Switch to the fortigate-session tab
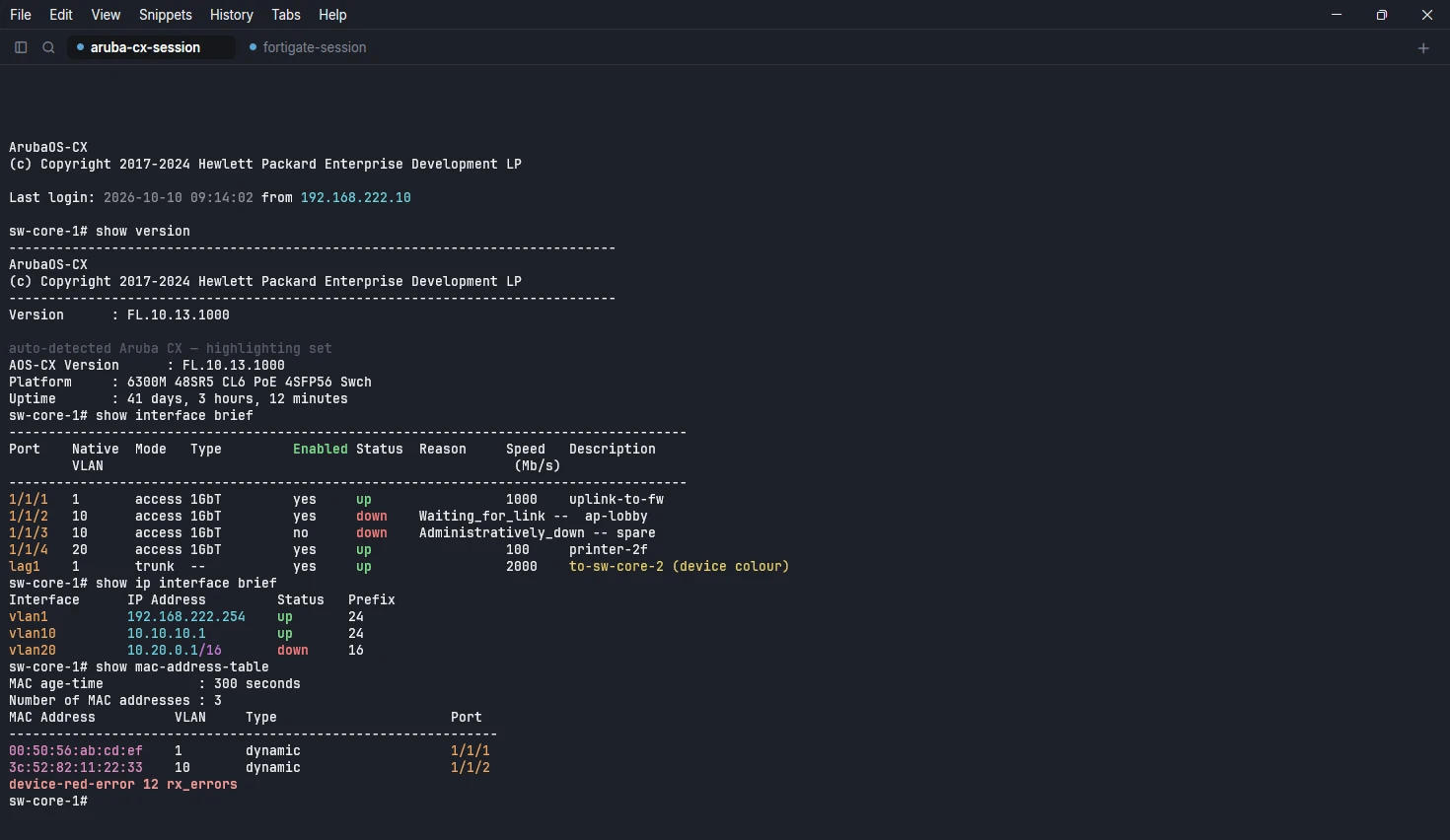Image resolution: width=1450 pixels, height=840 pixels. (x=308, y=47)
